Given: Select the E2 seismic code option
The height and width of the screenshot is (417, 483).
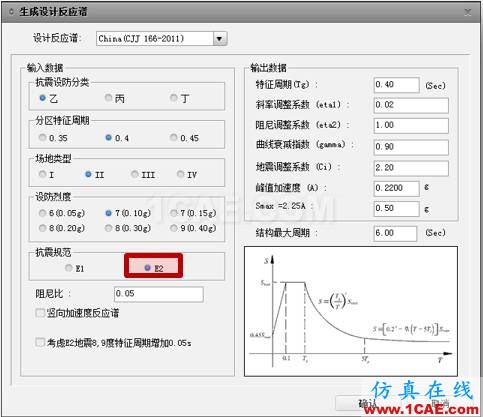Looking at the screenshot, I should pos(147,268).
